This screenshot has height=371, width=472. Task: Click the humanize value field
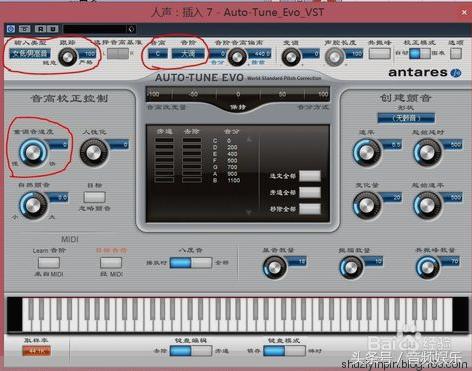[x=119, y=144]
